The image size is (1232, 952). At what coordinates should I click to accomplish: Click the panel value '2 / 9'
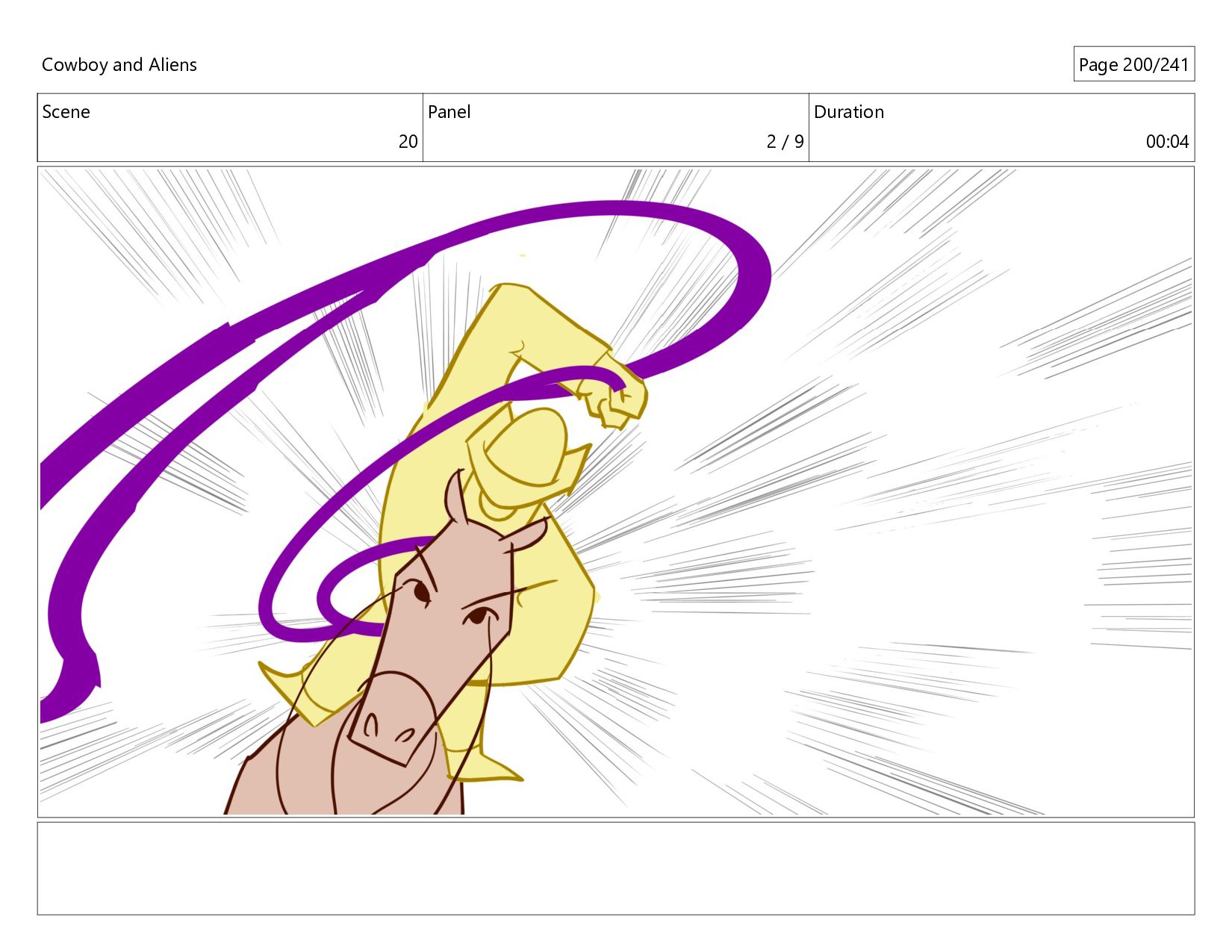(785, 141)
